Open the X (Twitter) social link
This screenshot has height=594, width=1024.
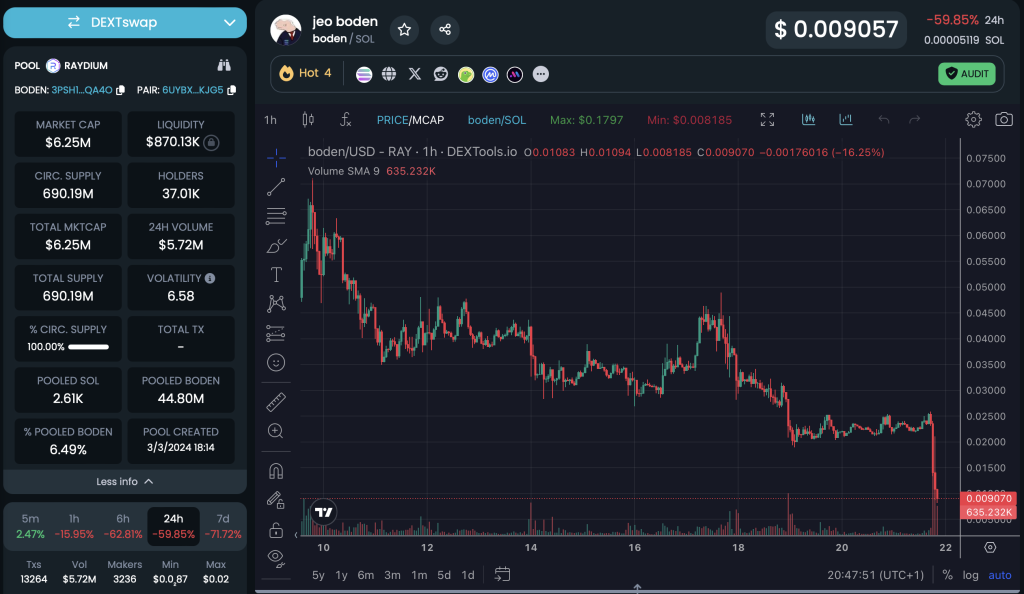click(415, 74)
